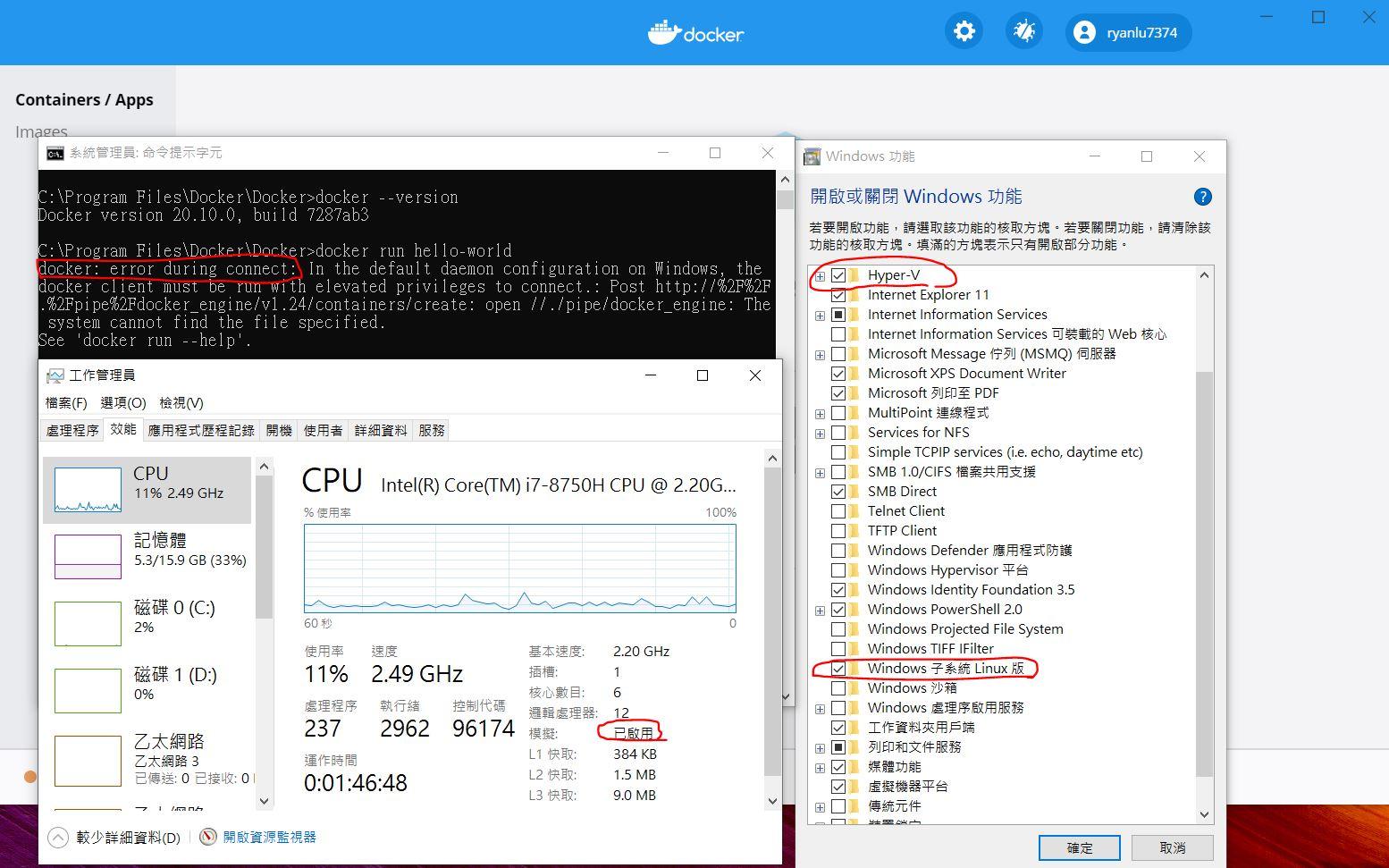Switch to 開機 tab
Screen dimensions: 1389x868
pyautogui.click(x=279, y=430)
